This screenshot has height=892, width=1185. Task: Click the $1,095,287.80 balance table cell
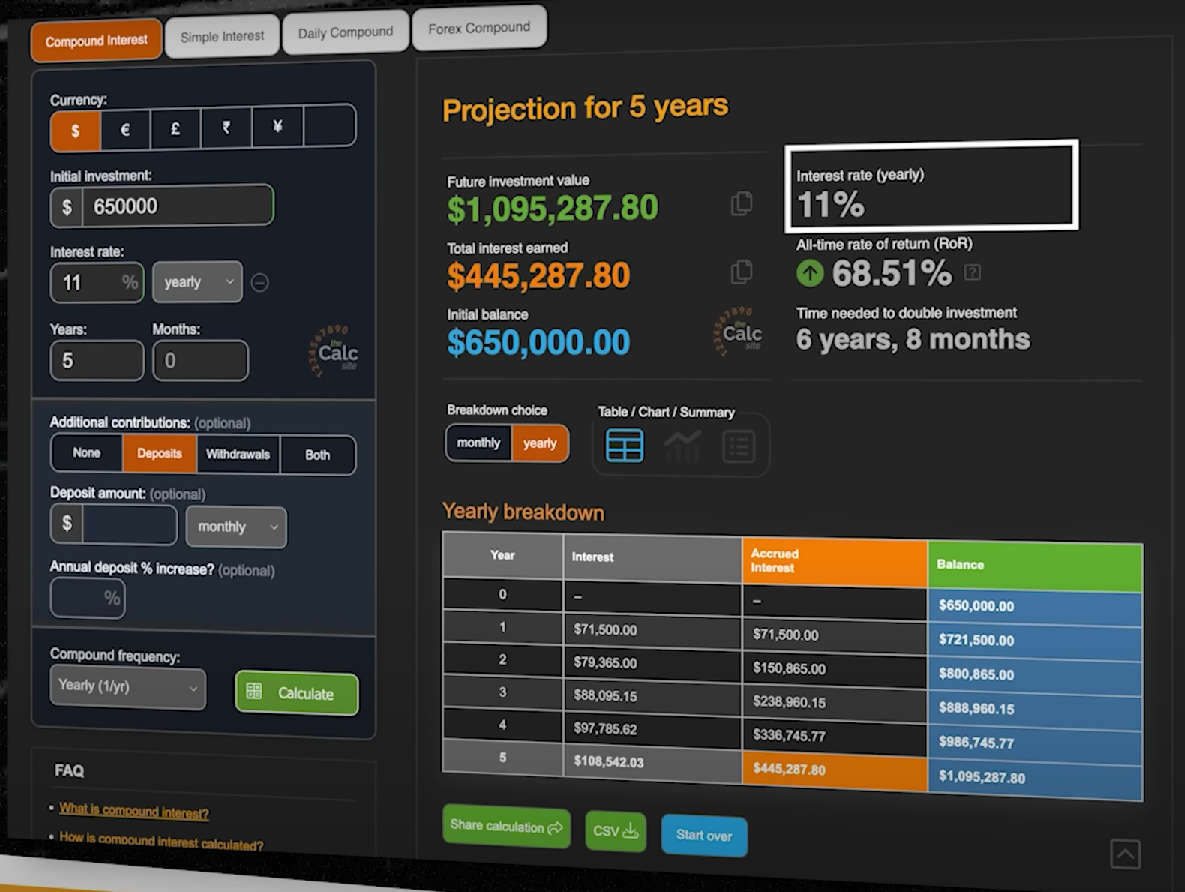[1035, 778]
